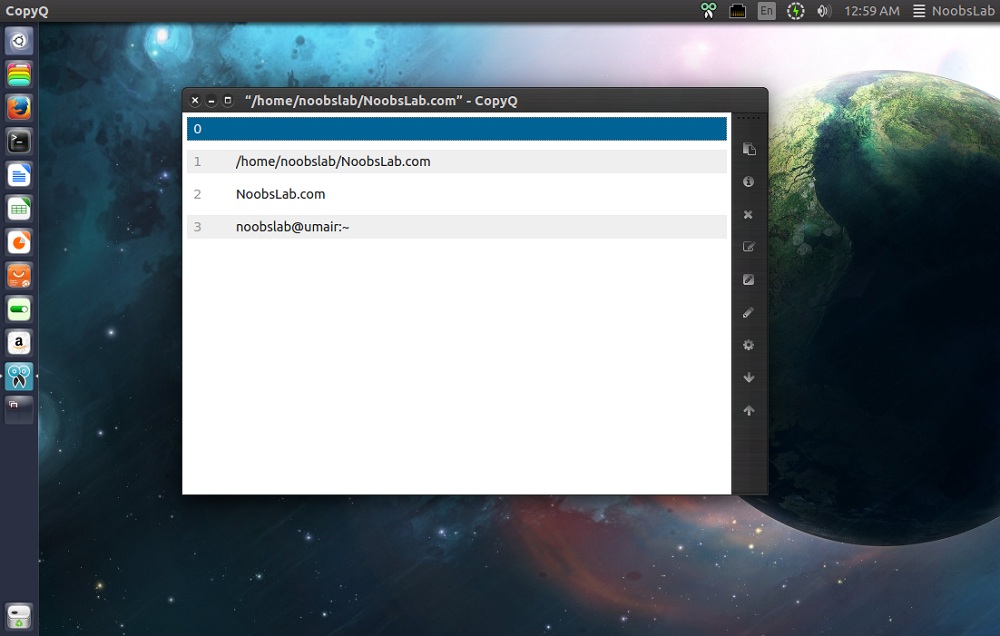Maximize the CopyQ window
The width and height of the screenshot is (1000, 636).
[228, 100]
